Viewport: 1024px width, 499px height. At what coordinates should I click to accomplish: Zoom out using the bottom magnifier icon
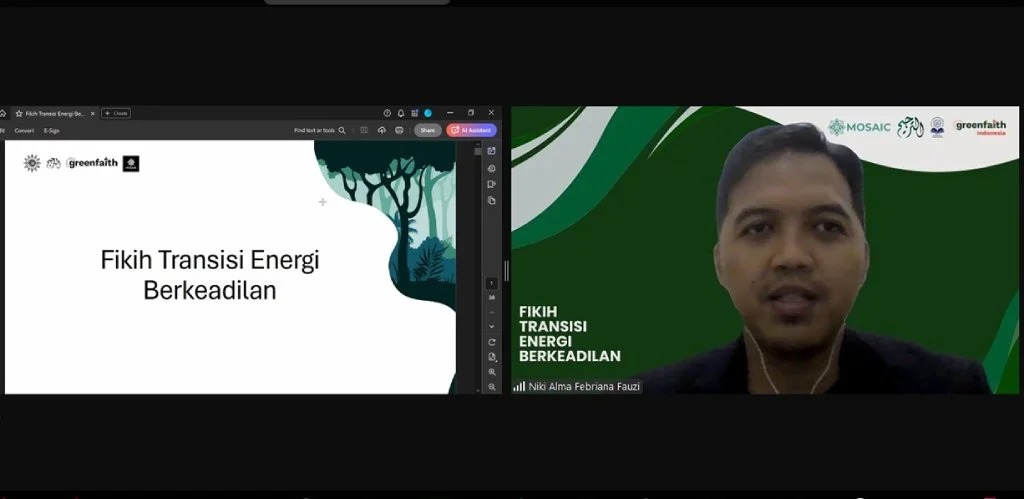492,386
